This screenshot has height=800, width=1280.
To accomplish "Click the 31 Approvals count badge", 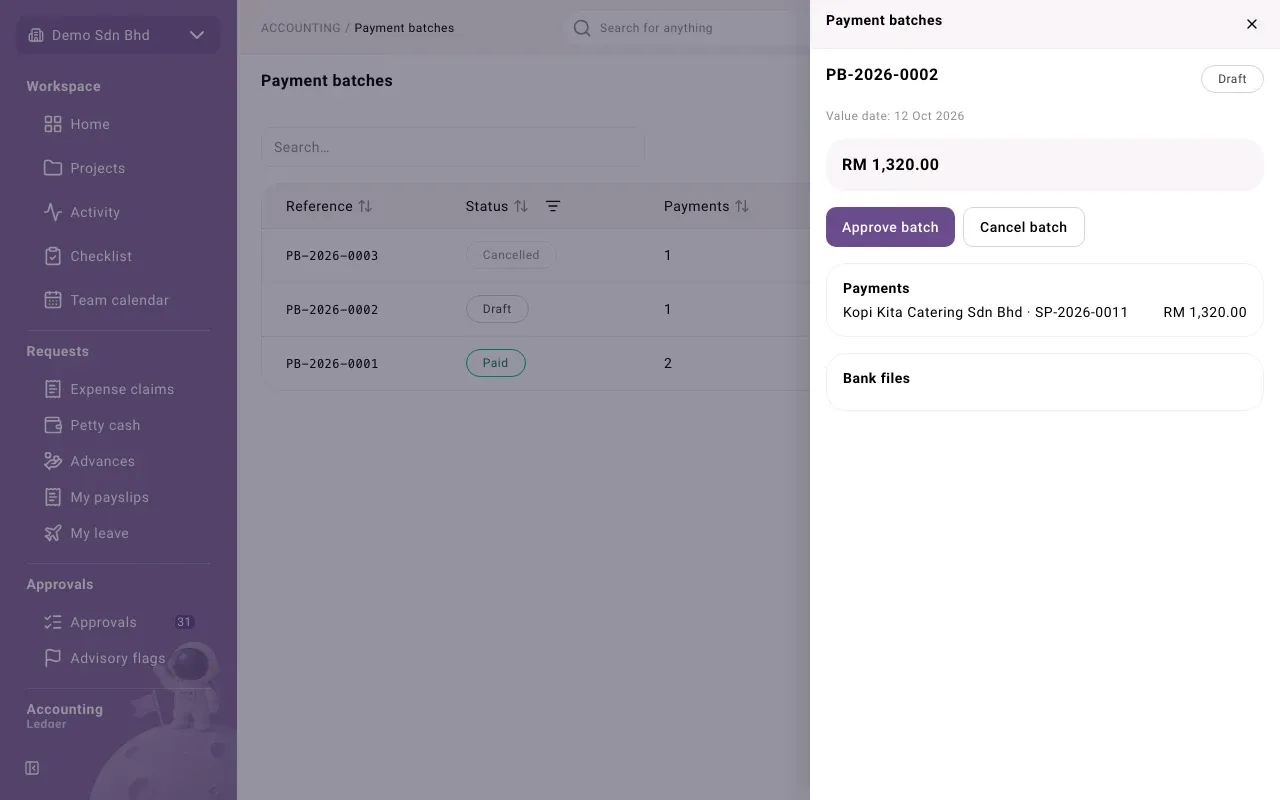I will pos(184,622).
